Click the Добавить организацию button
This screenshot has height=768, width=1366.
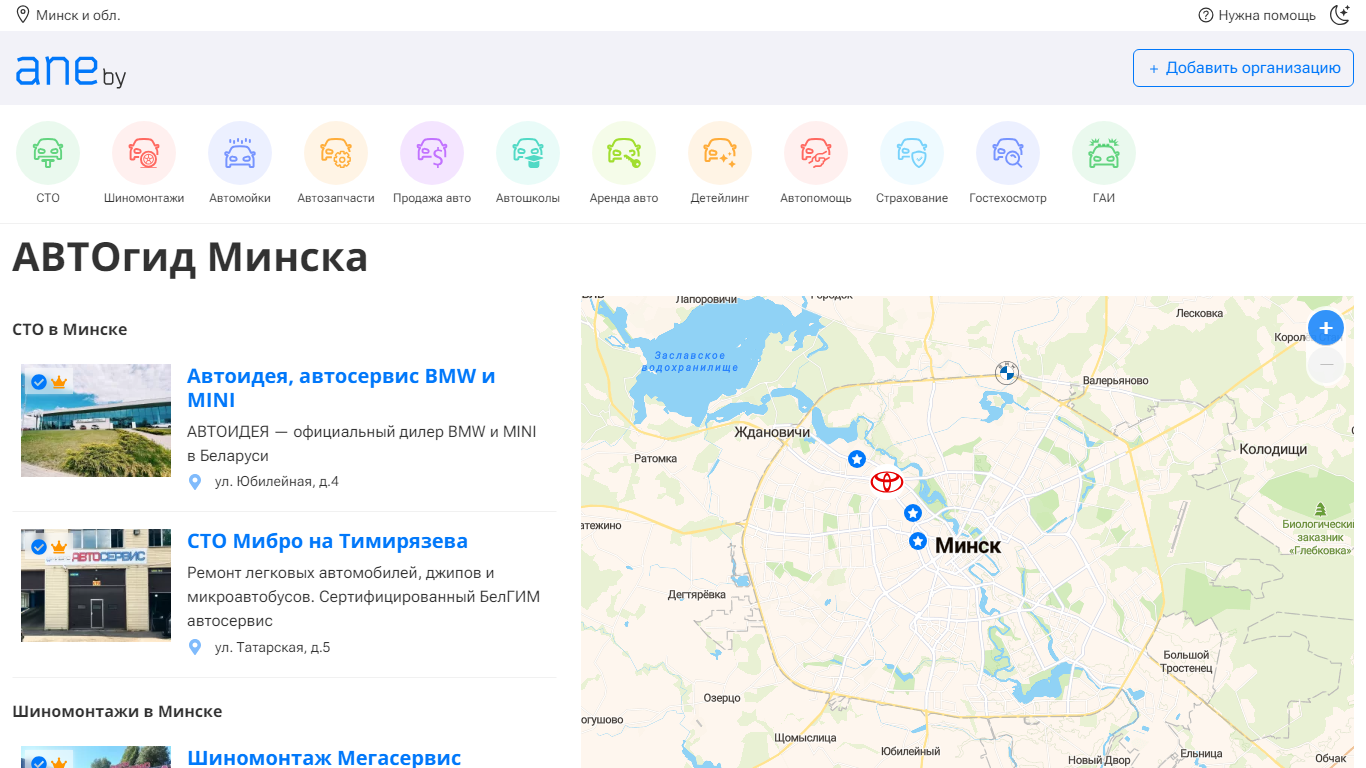[x=1243, y=68]
